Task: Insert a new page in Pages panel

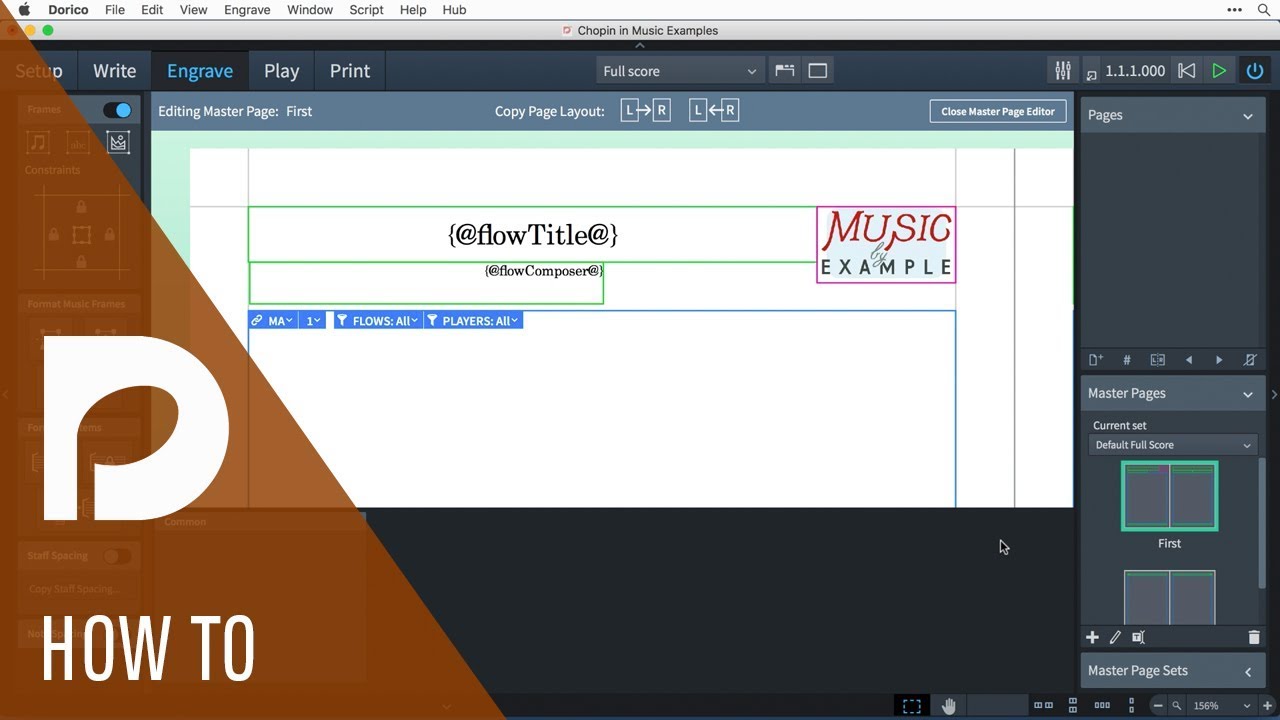Action: point(1096,360)
